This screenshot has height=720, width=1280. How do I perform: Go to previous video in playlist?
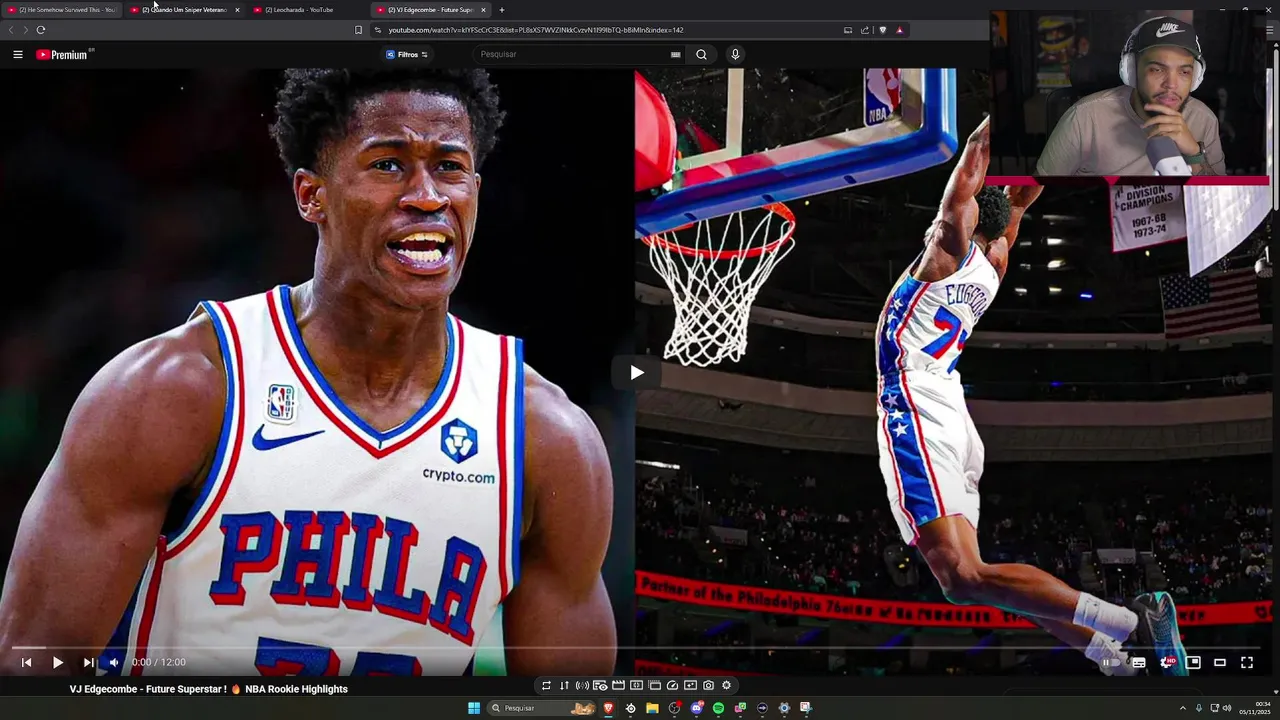tap(27, 662)
